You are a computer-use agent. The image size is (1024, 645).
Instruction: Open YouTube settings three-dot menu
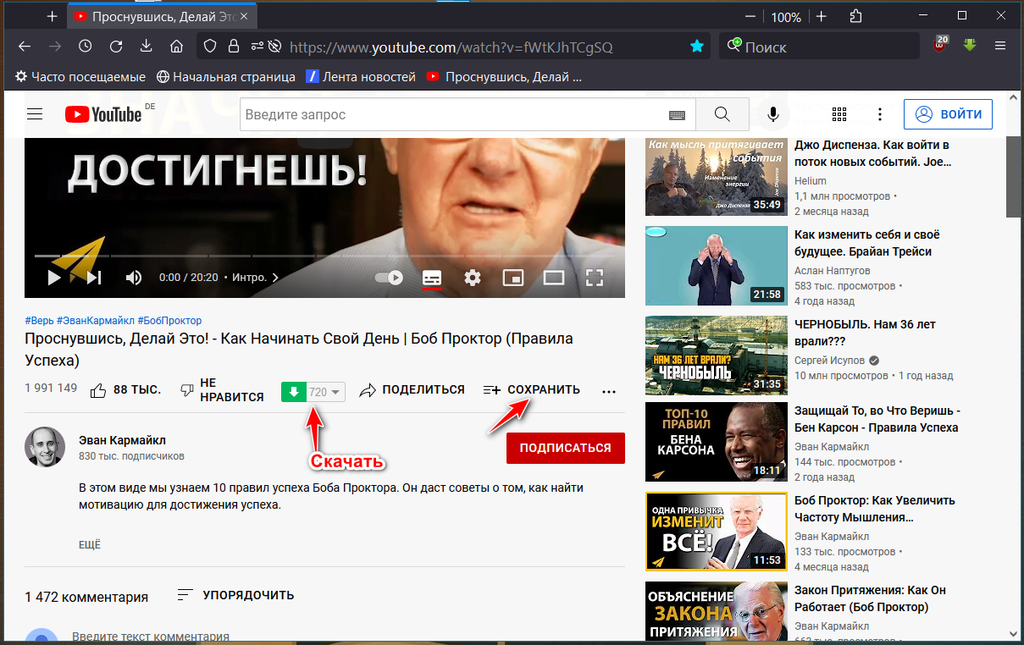880,114
